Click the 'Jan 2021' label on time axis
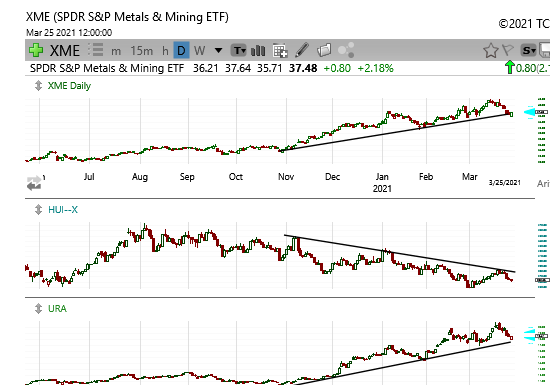Viewport: 550px width, 385px height. click(x=382, y=182)
